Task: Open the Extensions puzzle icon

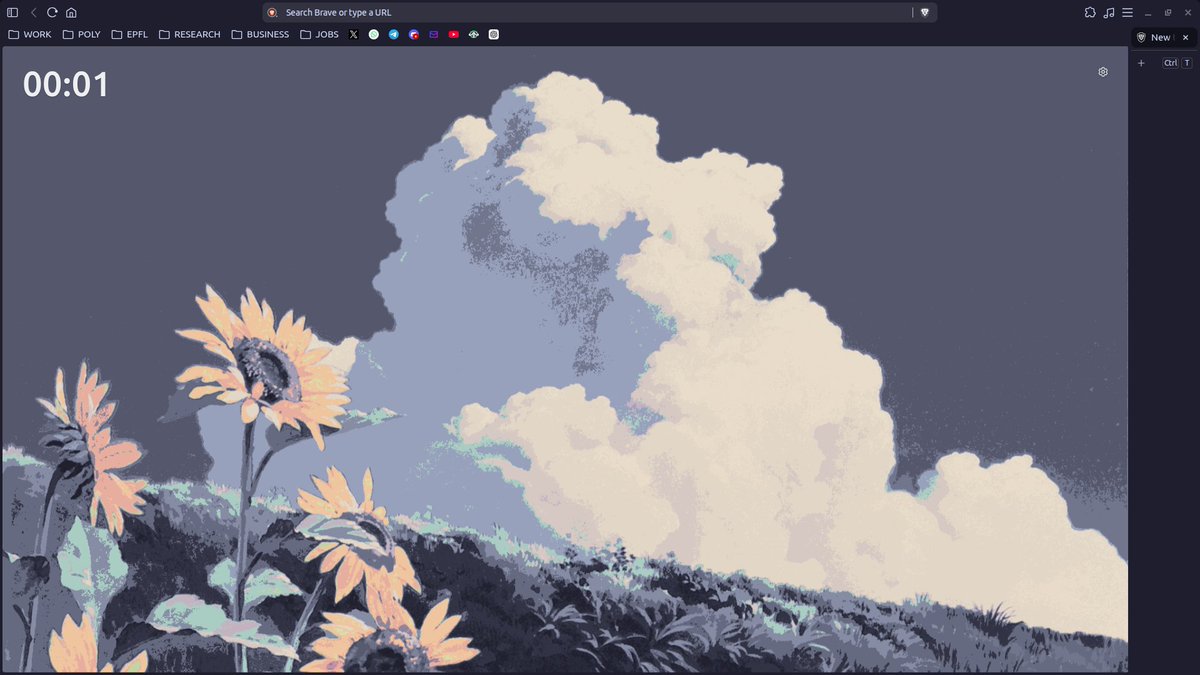Action: [1090, 12]
